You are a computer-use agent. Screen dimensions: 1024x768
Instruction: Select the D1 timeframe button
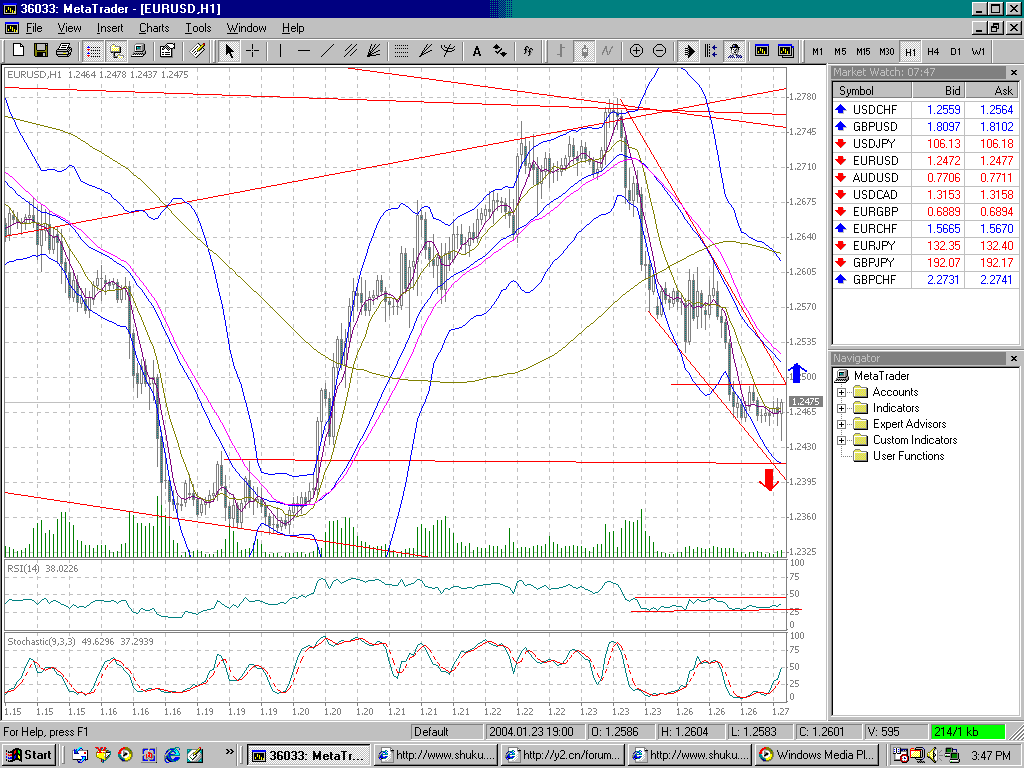[x=956, y=51]
